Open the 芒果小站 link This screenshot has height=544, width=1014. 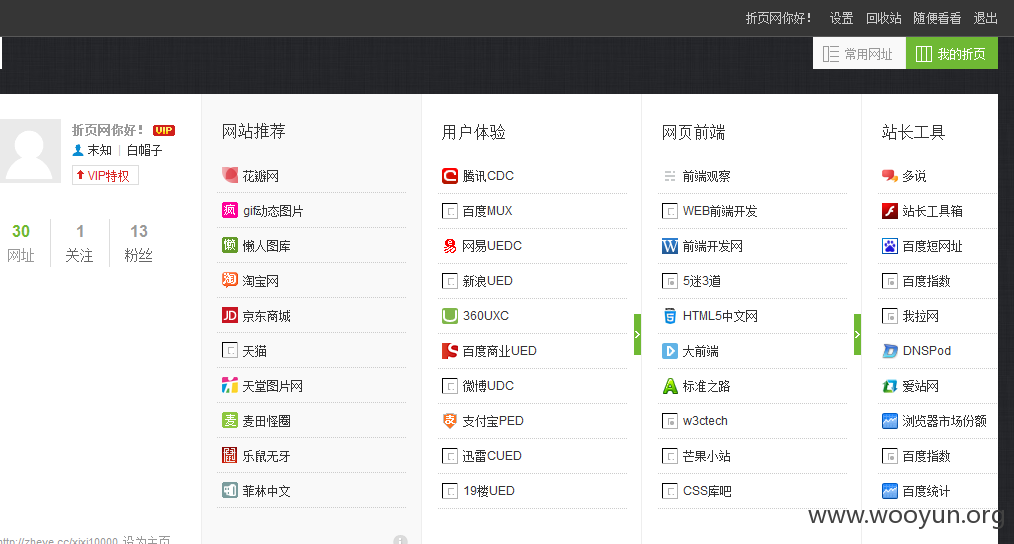(706, 456)
